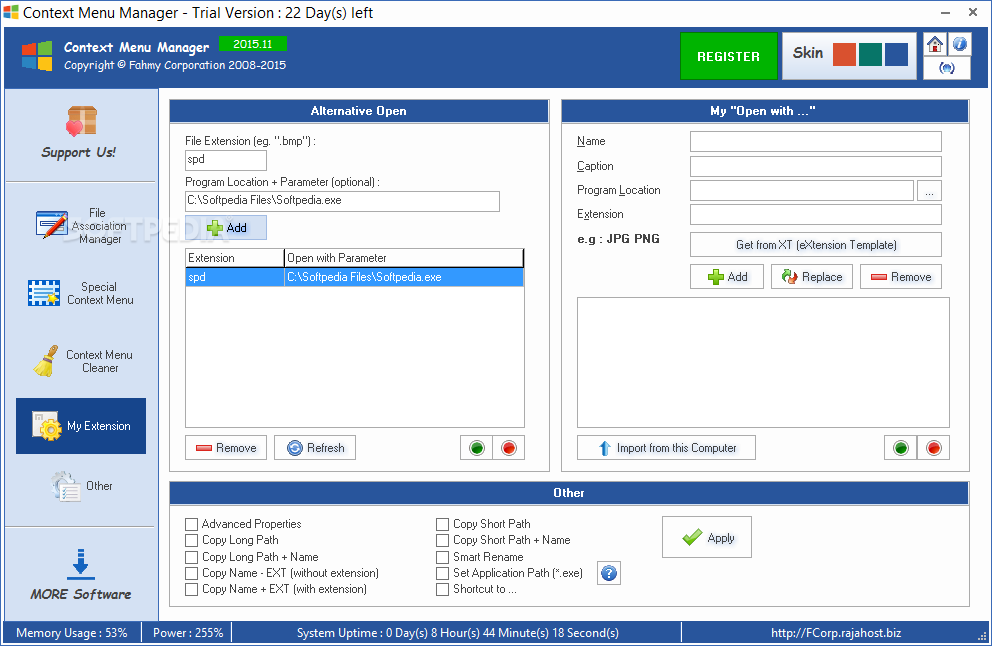Add the alternative open entry

click(x=226, y=228)
